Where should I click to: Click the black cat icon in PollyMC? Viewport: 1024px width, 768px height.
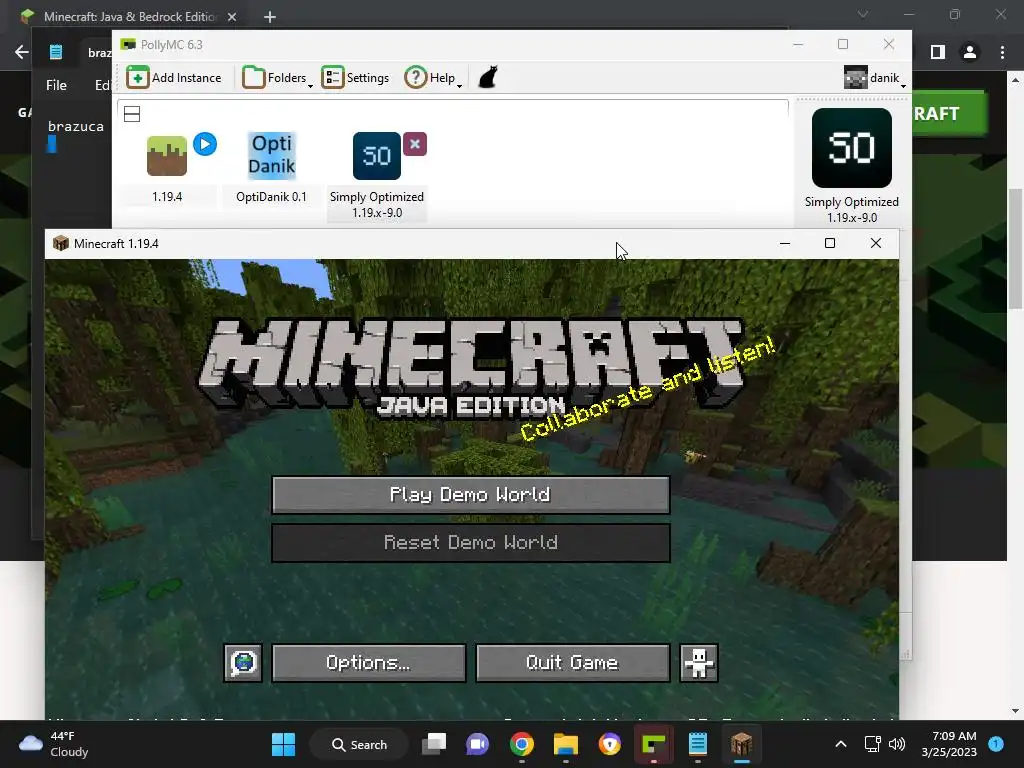tap(488, 77)
